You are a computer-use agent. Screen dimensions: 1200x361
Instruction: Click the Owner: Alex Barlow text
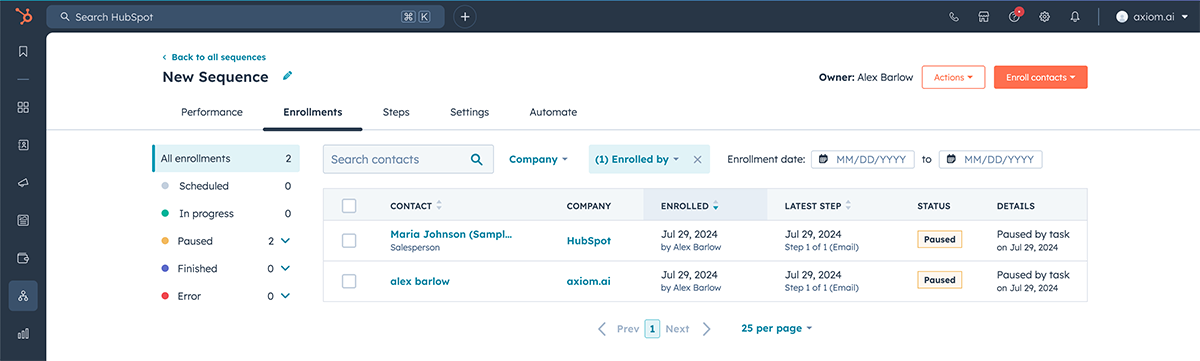point(866,77)
